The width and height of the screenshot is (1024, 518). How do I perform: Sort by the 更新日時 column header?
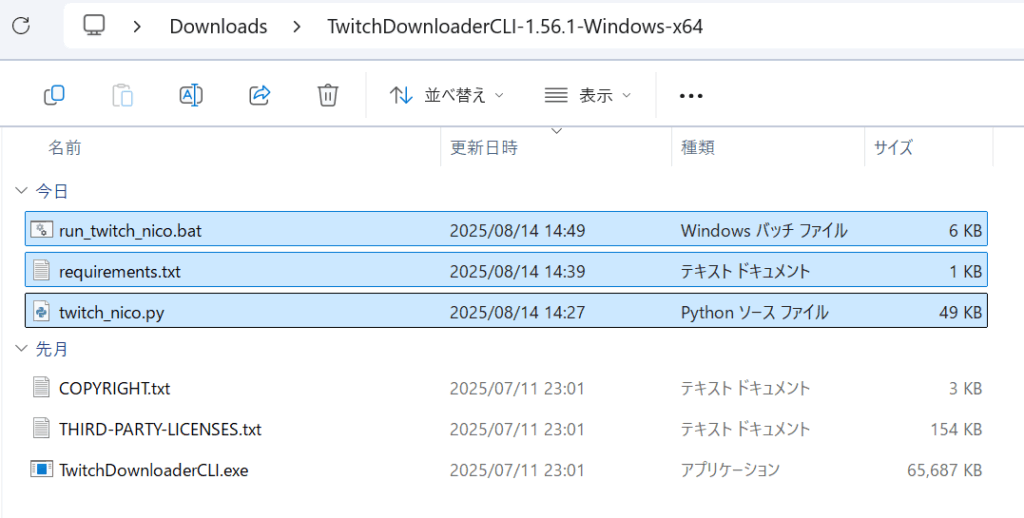(x=484, y=148)
